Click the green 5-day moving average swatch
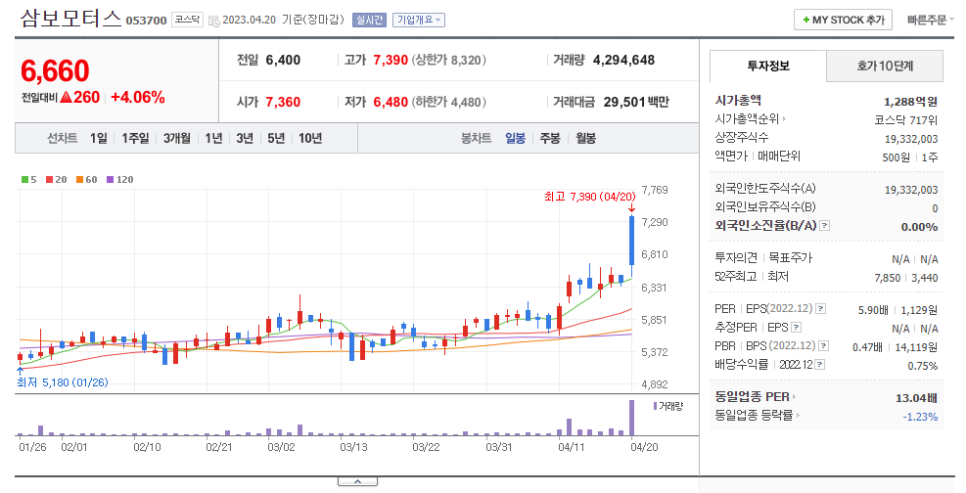The image size is (966, 493). pos(25,179)
